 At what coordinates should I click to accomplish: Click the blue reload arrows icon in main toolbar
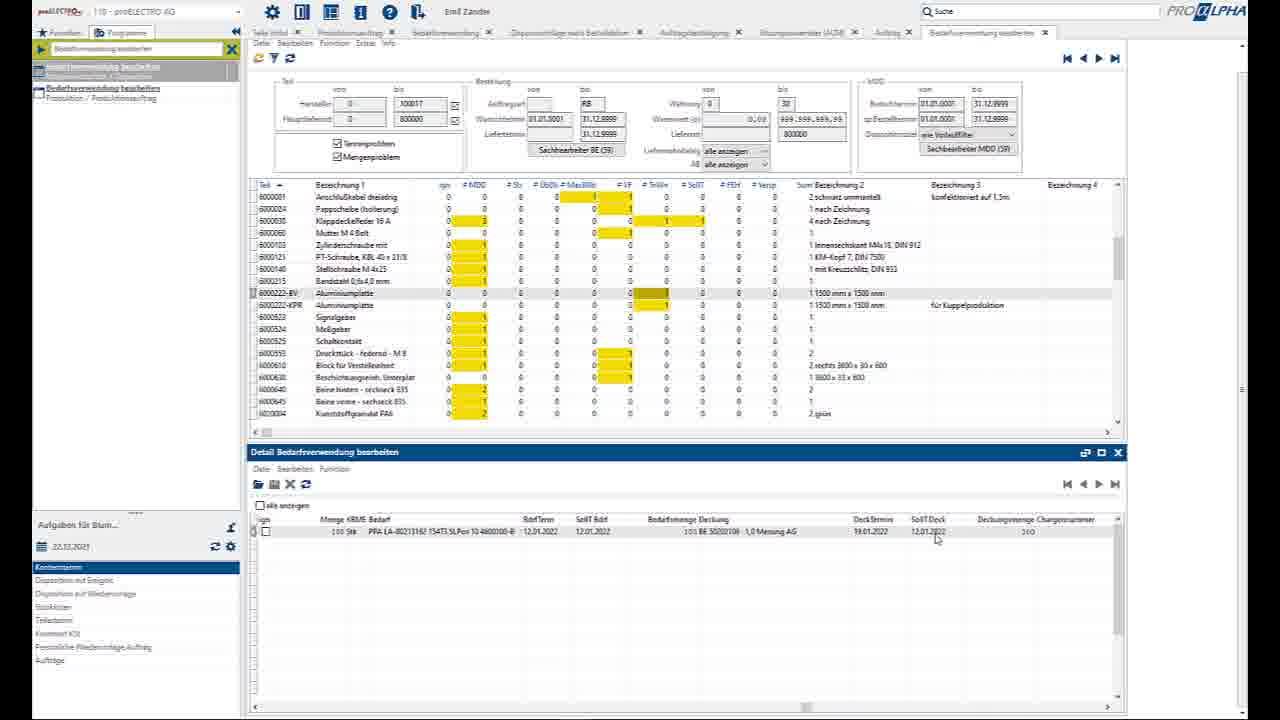click(290, 58)
